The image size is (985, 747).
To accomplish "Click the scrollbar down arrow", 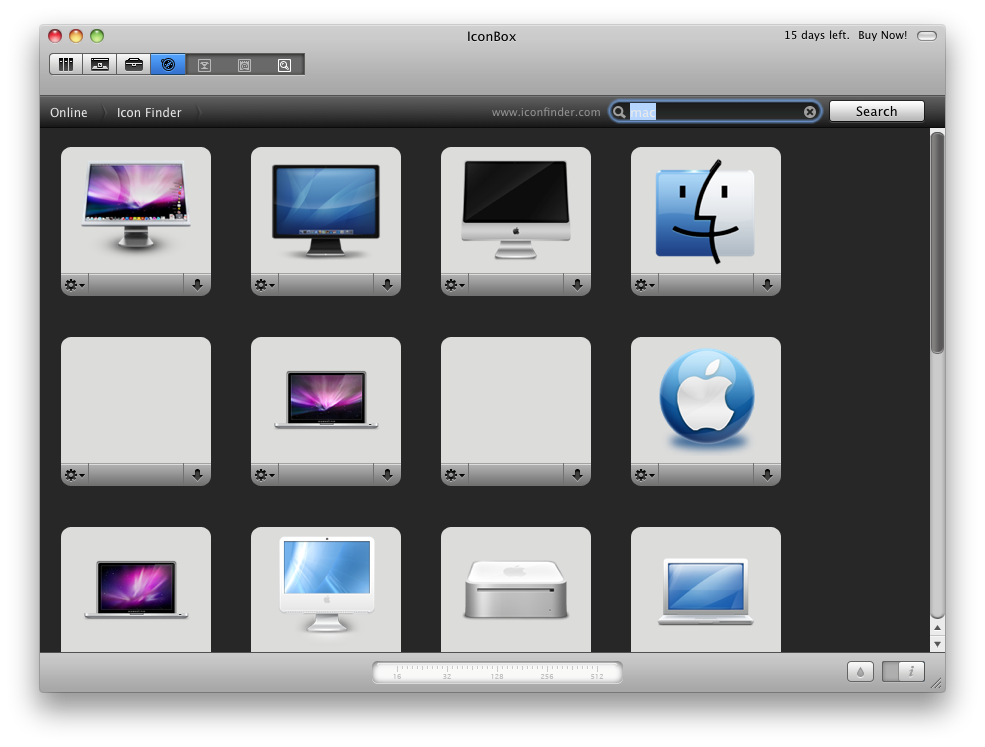I will click(937, 644).
